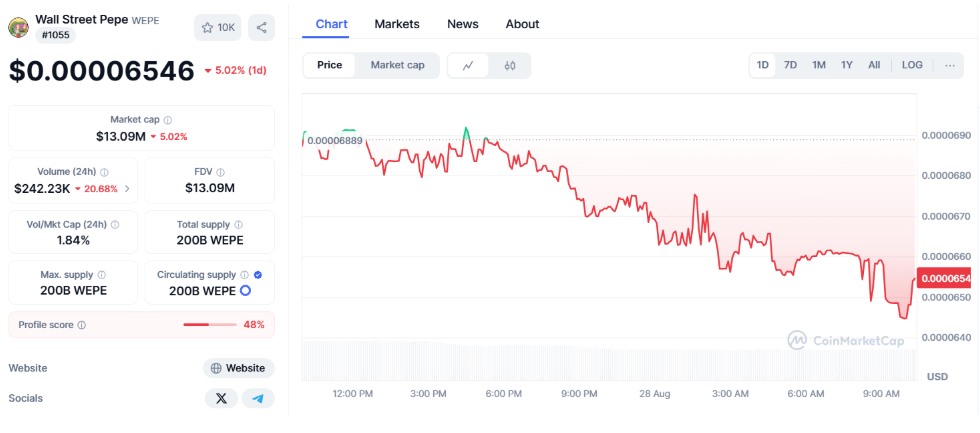The image size is (980, 433).
Task: Click the Market cap info icon
Action: click(168, 119)
